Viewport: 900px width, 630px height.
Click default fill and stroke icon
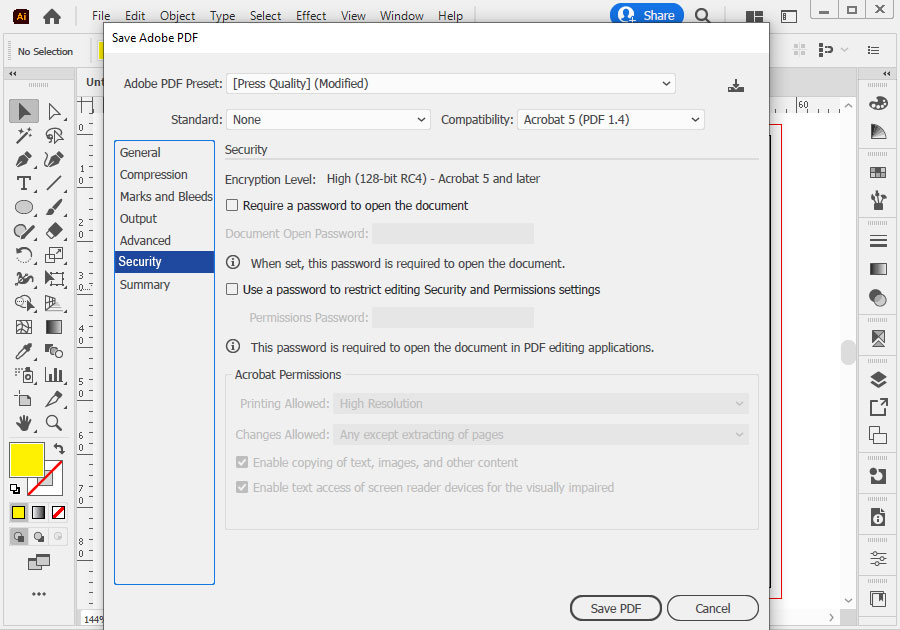click(15, 489)
